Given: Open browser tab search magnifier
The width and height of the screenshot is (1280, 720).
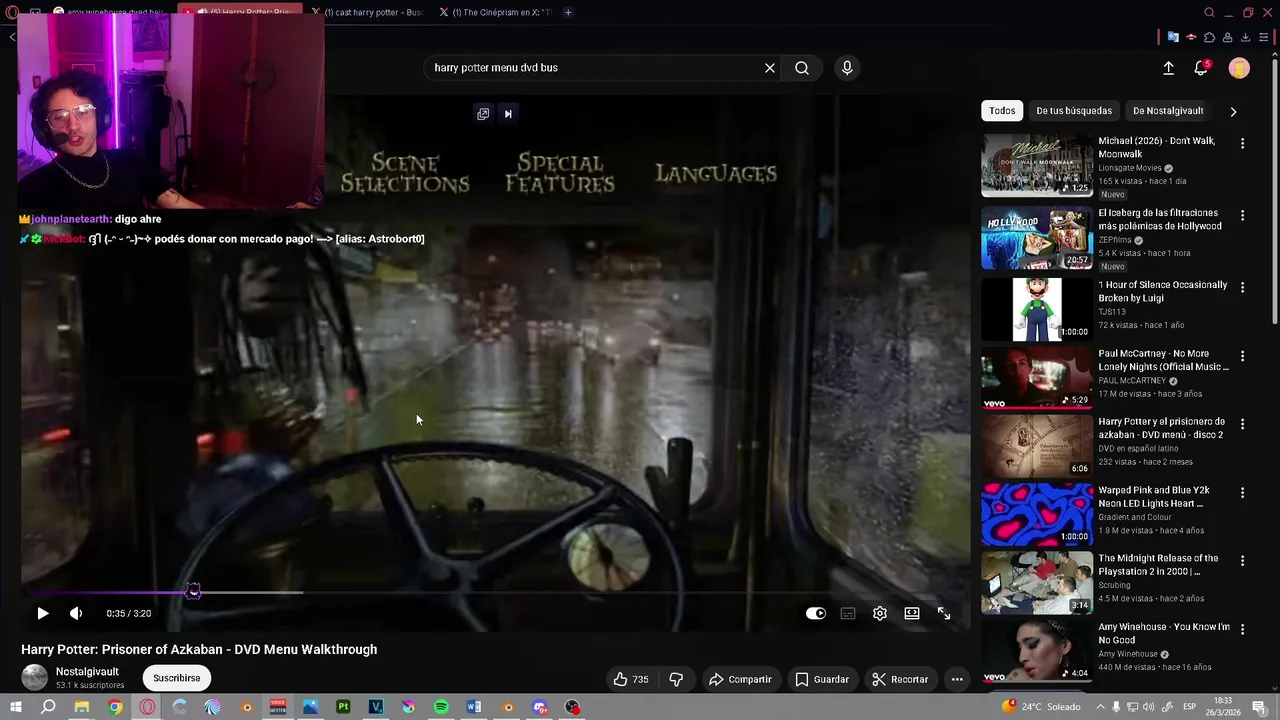Looking at the screenshot, I should click(1209, 12).
